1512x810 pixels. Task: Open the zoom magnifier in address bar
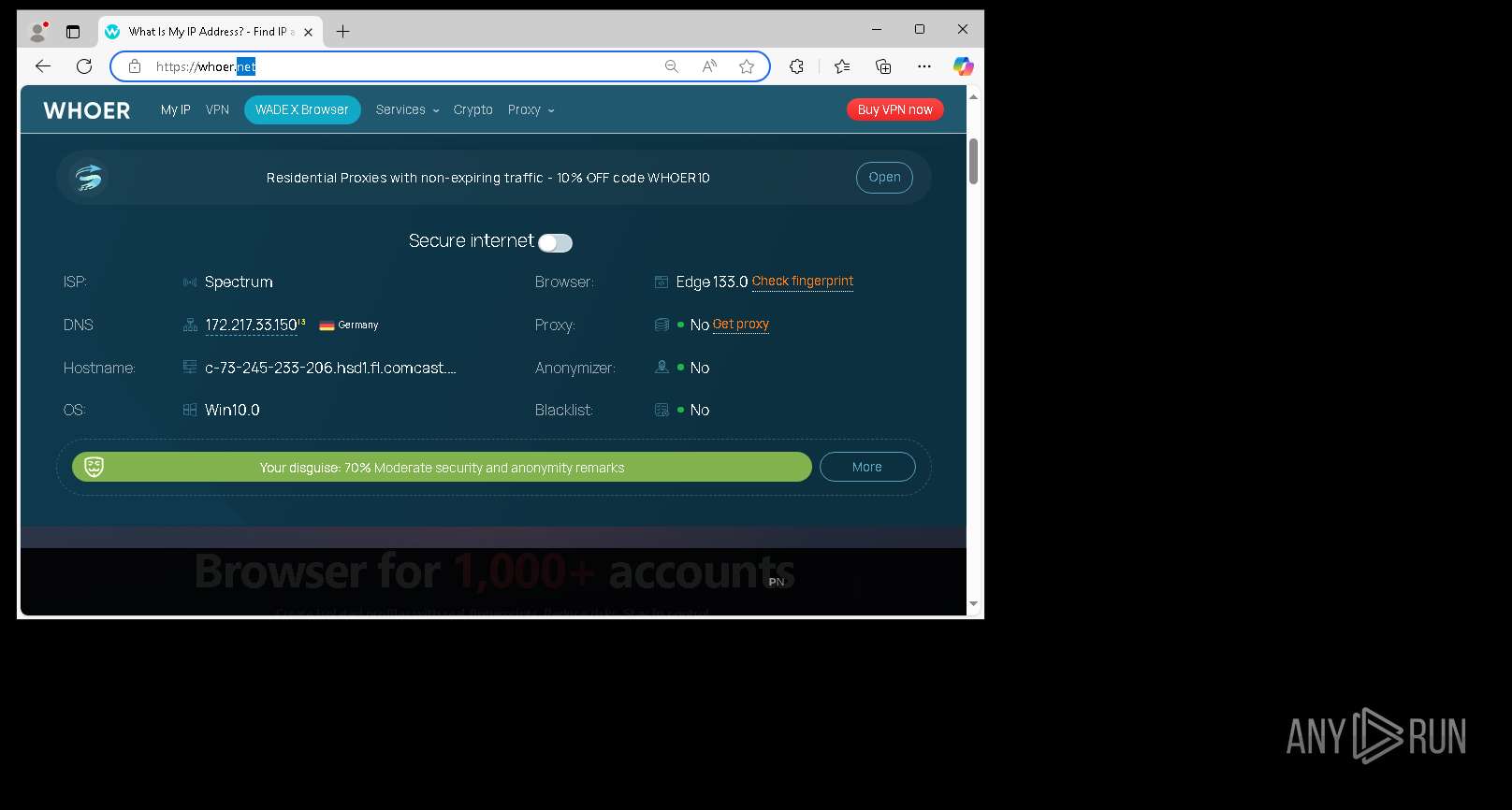coord(672,66)
